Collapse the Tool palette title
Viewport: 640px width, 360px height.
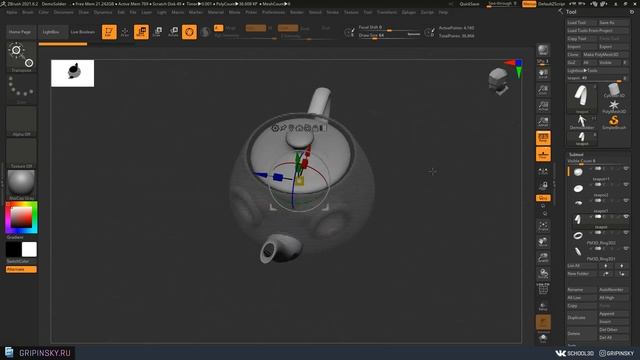coord(571,12)
